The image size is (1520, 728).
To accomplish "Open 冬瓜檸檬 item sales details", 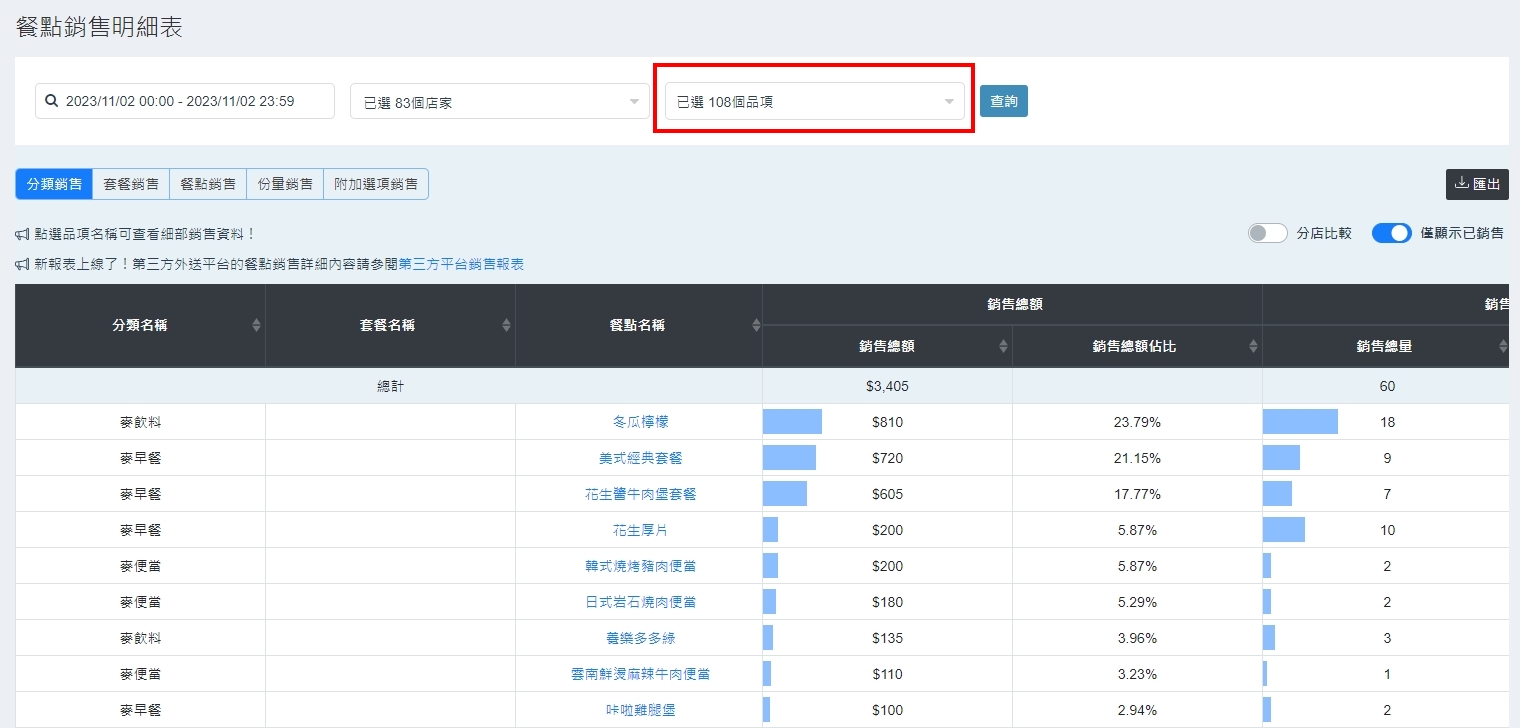I will [638, 422].
